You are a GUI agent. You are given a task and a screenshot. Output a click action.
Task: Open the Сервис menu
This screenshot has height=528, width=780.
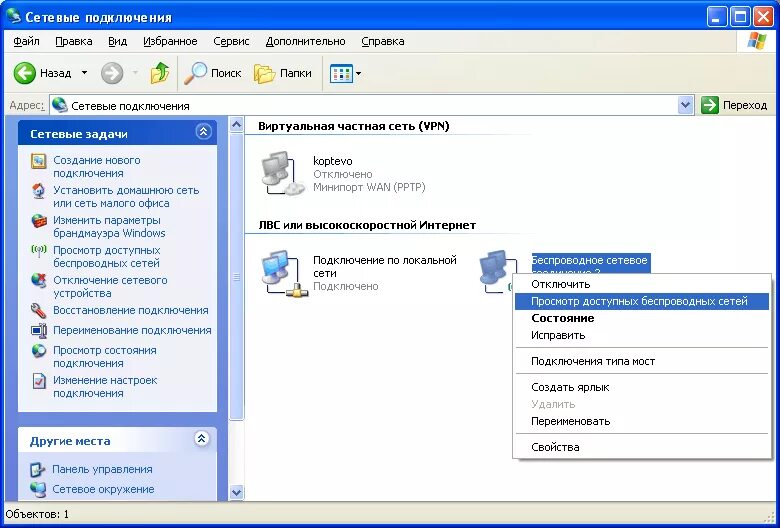point(231,41)
